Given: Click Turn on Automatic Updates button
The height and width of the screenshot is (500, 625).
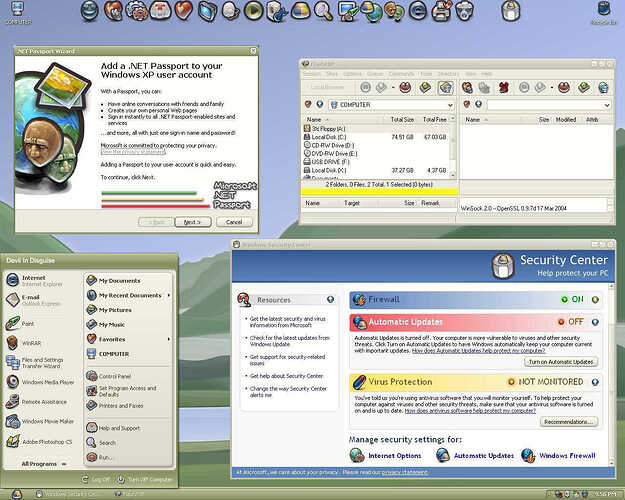Looking at the screenshot, I should point(560,362).
